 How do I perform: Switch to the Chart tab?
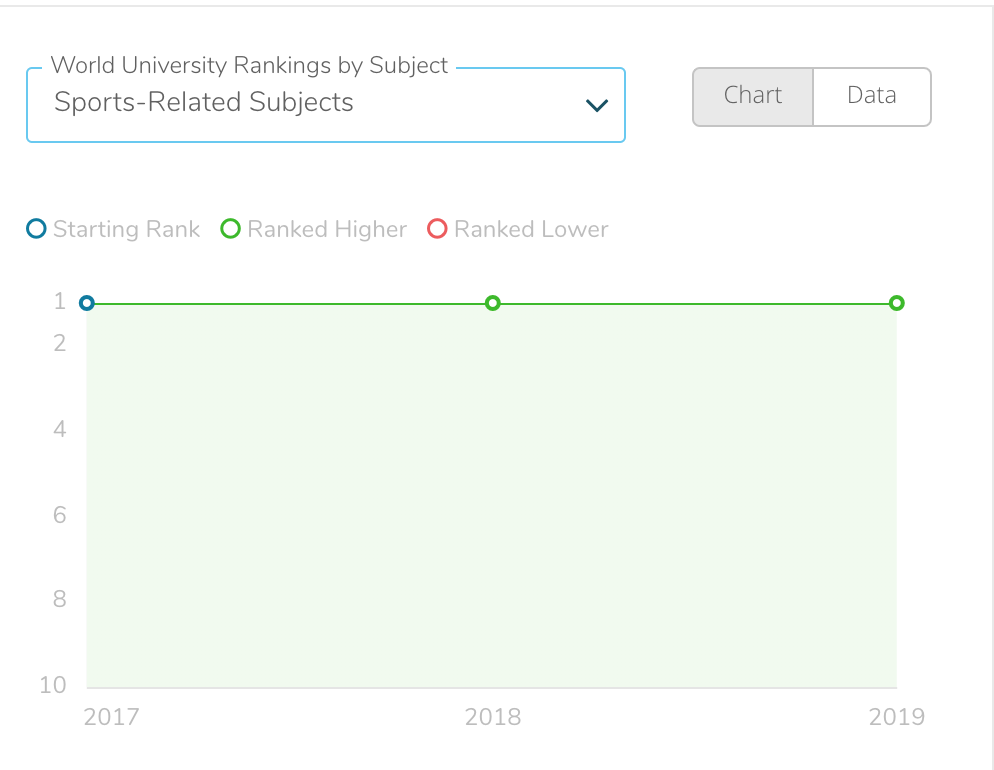(x=752, y=96)
